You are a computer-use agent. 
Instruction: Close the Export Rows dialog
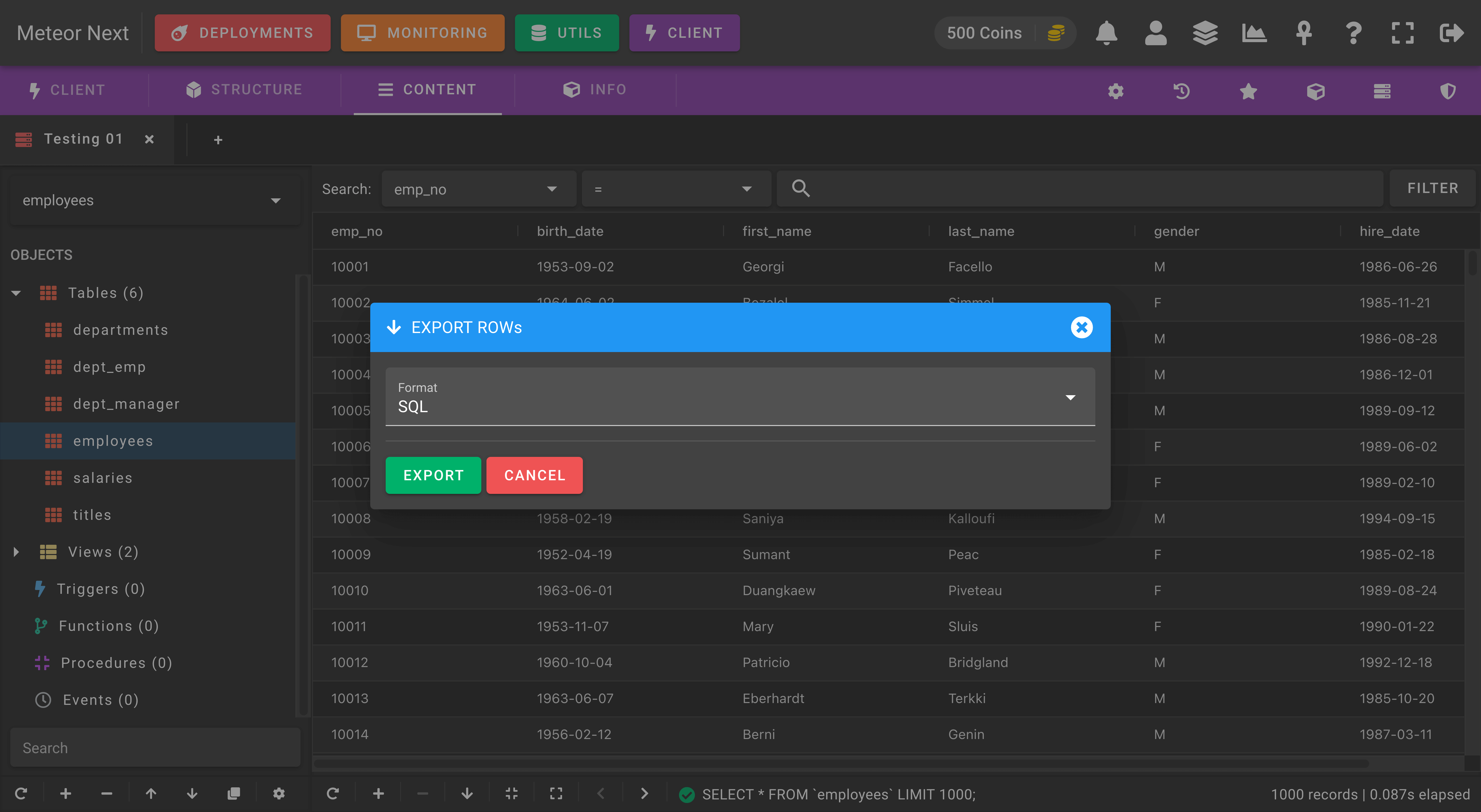point(1081,328)
